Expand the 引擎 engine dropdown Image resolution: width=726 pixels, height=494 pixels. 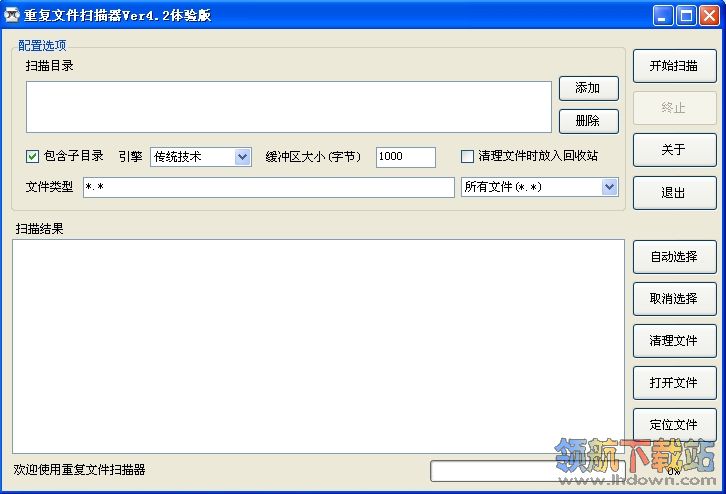coord(242,157)
